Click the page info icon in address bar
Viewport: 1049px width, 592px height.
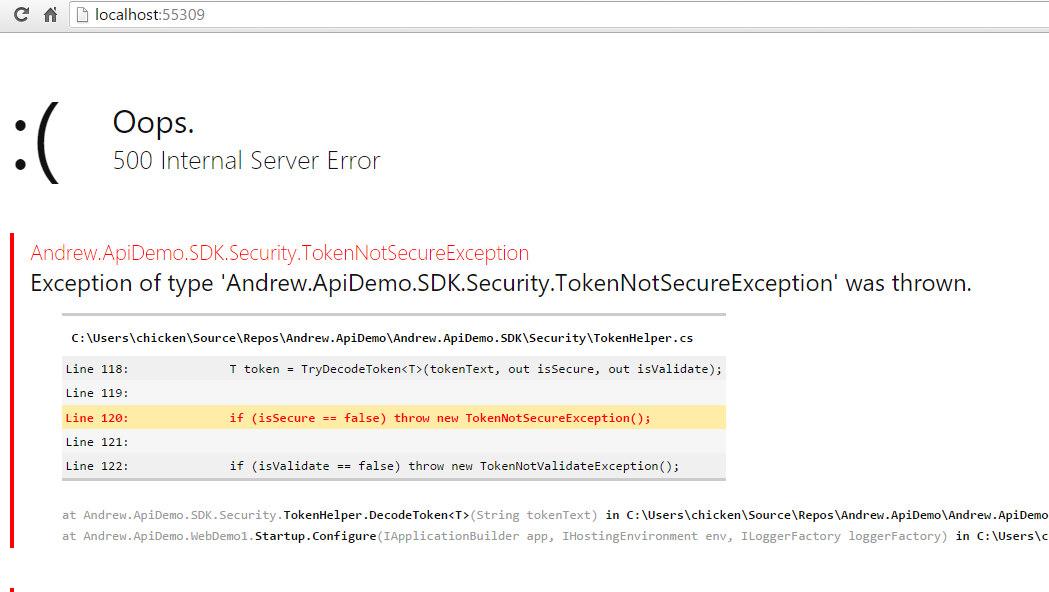[x=83, y=16]
